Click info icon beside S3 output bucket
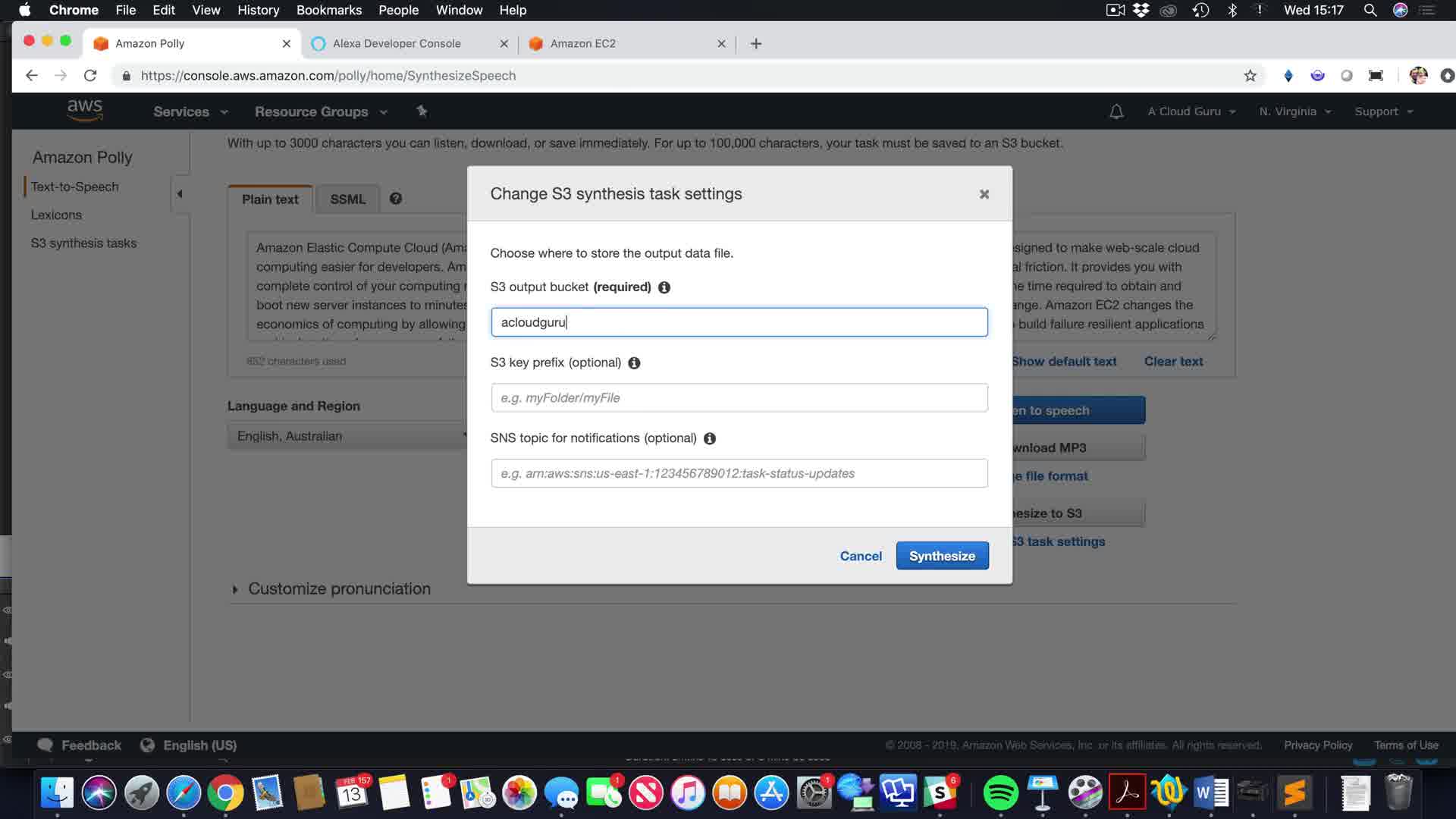The width and height of the screenshot is (1456, 819). [x=664, y=287]
